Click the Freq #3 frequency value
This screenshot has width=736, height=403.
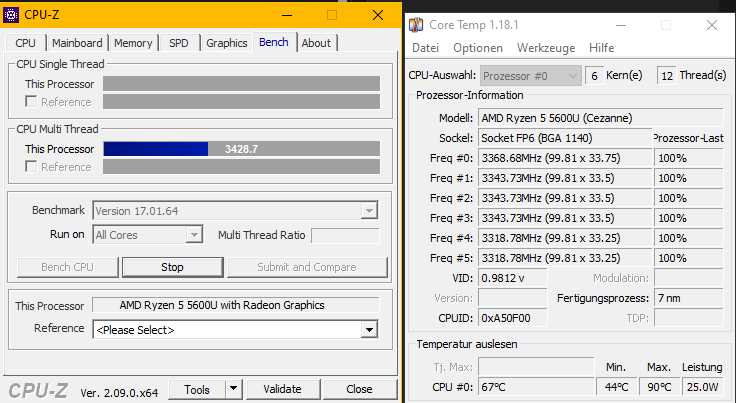(x=565, y=218)
